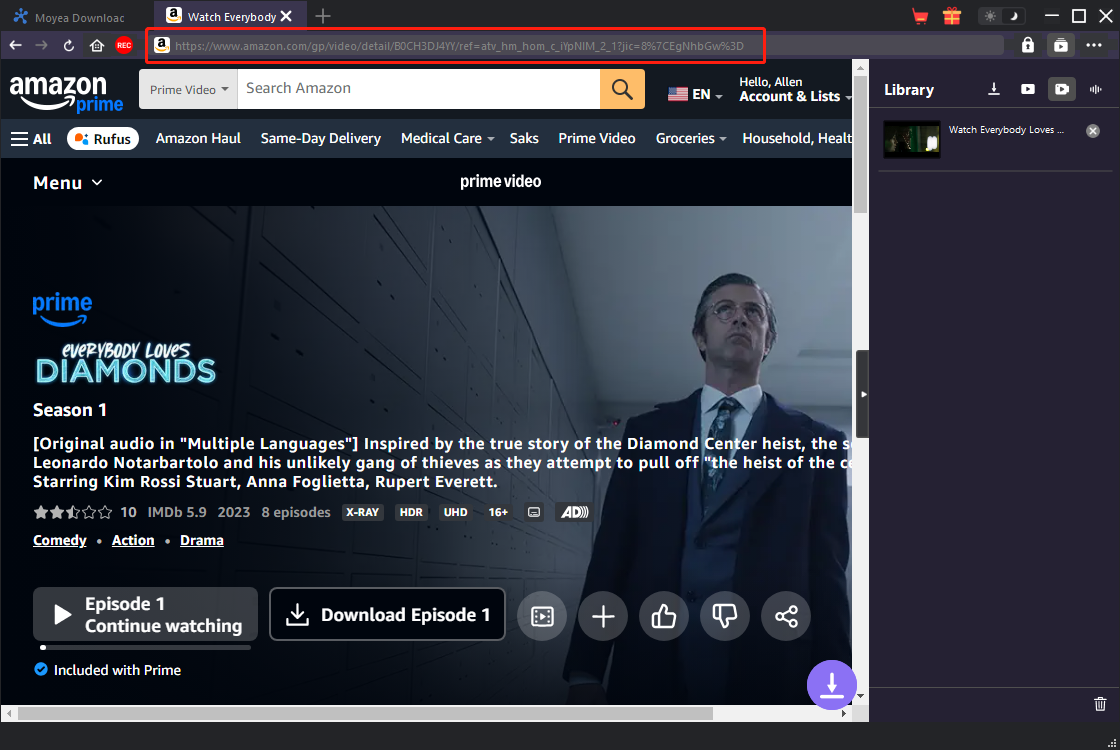The height and width of the screenshot is (750, 1120).
Task: Collapse the Library side panel arrow
Action: (x=863, y=394)
